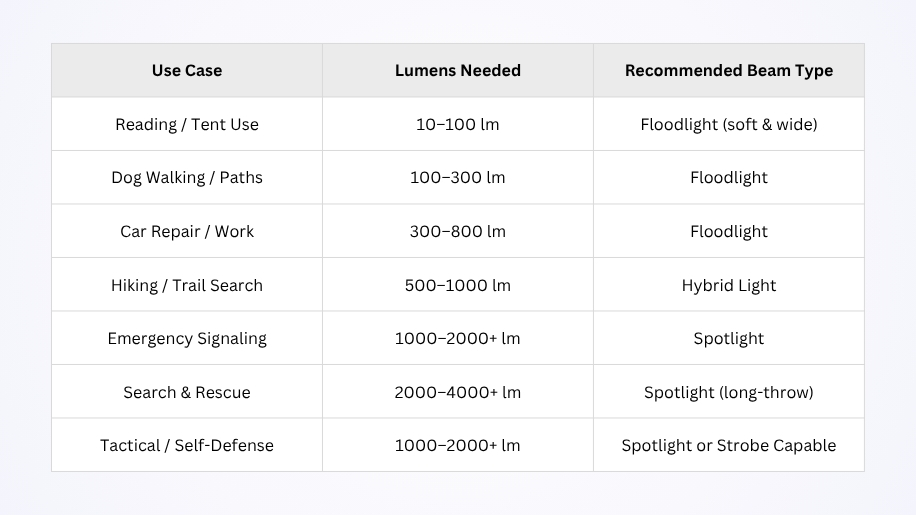Click the "Search & Rescue" cell
The height and width of the screenshot is (515, 916).
click(187, 392)
